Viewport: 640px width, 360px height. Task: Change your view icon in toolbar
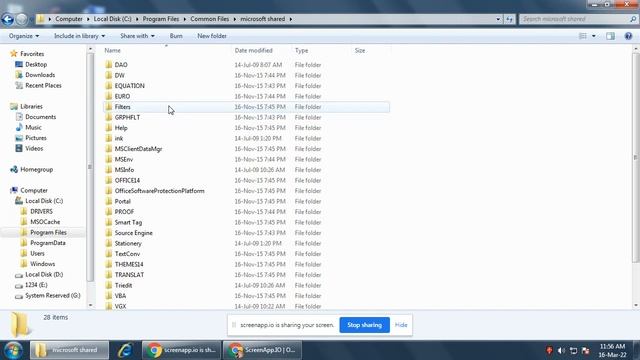tap(583, 36)
